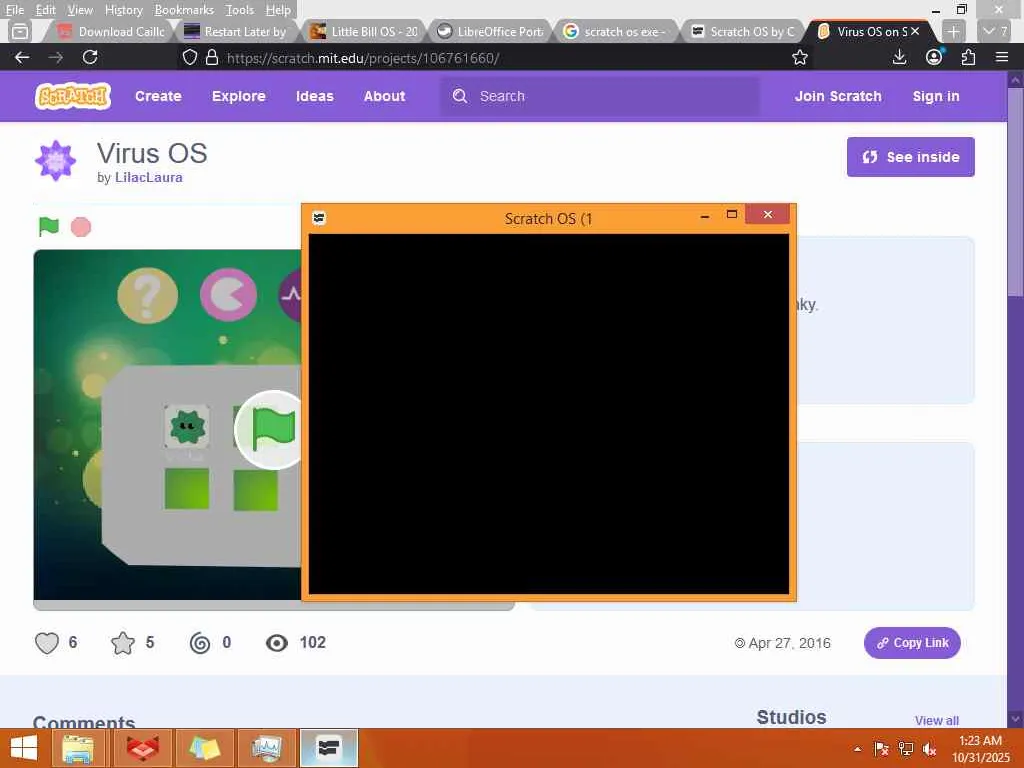Click the green virus icon in the project

click(x=187, y=426)
